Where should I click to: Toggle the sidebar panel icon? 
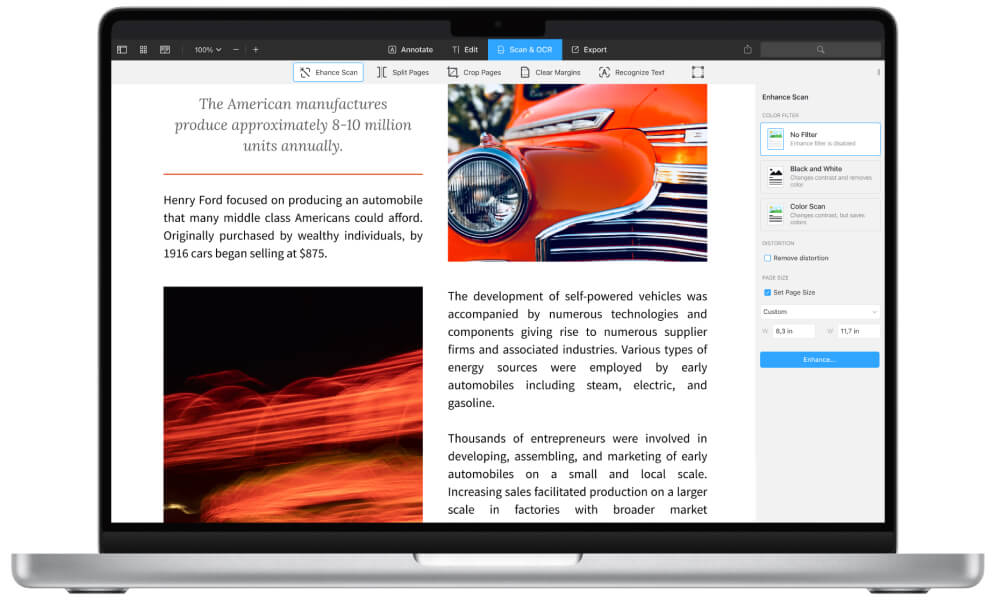pyautogui.click(x=122, y=49)
